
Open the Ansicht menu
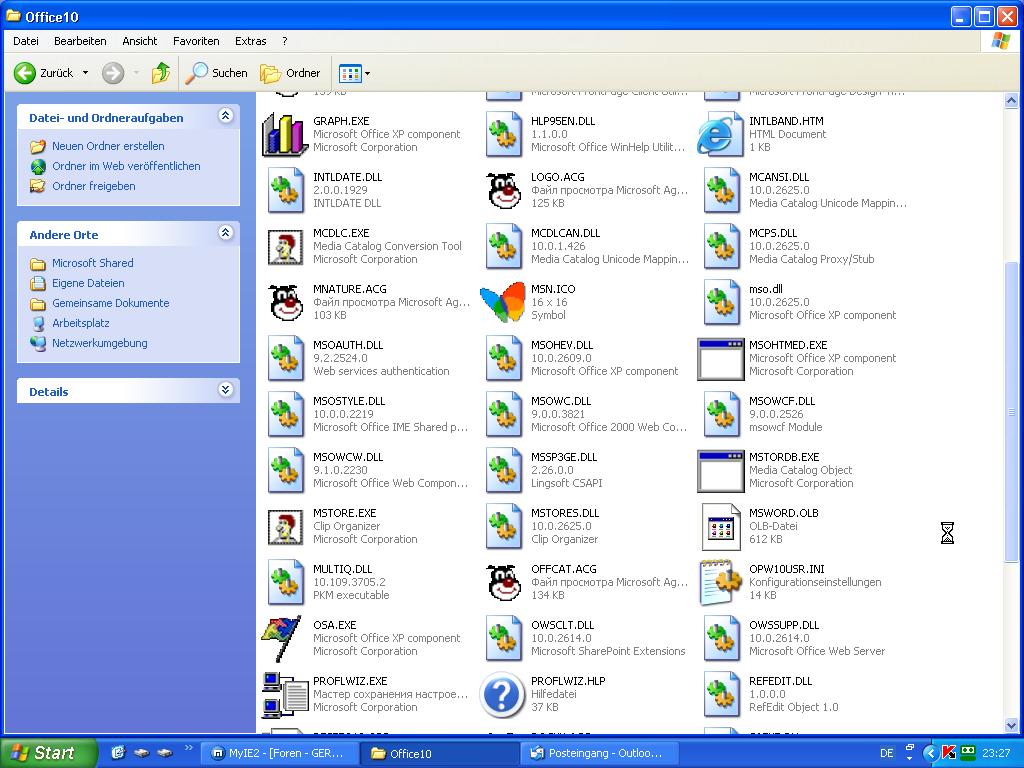[x=140, y=41]
